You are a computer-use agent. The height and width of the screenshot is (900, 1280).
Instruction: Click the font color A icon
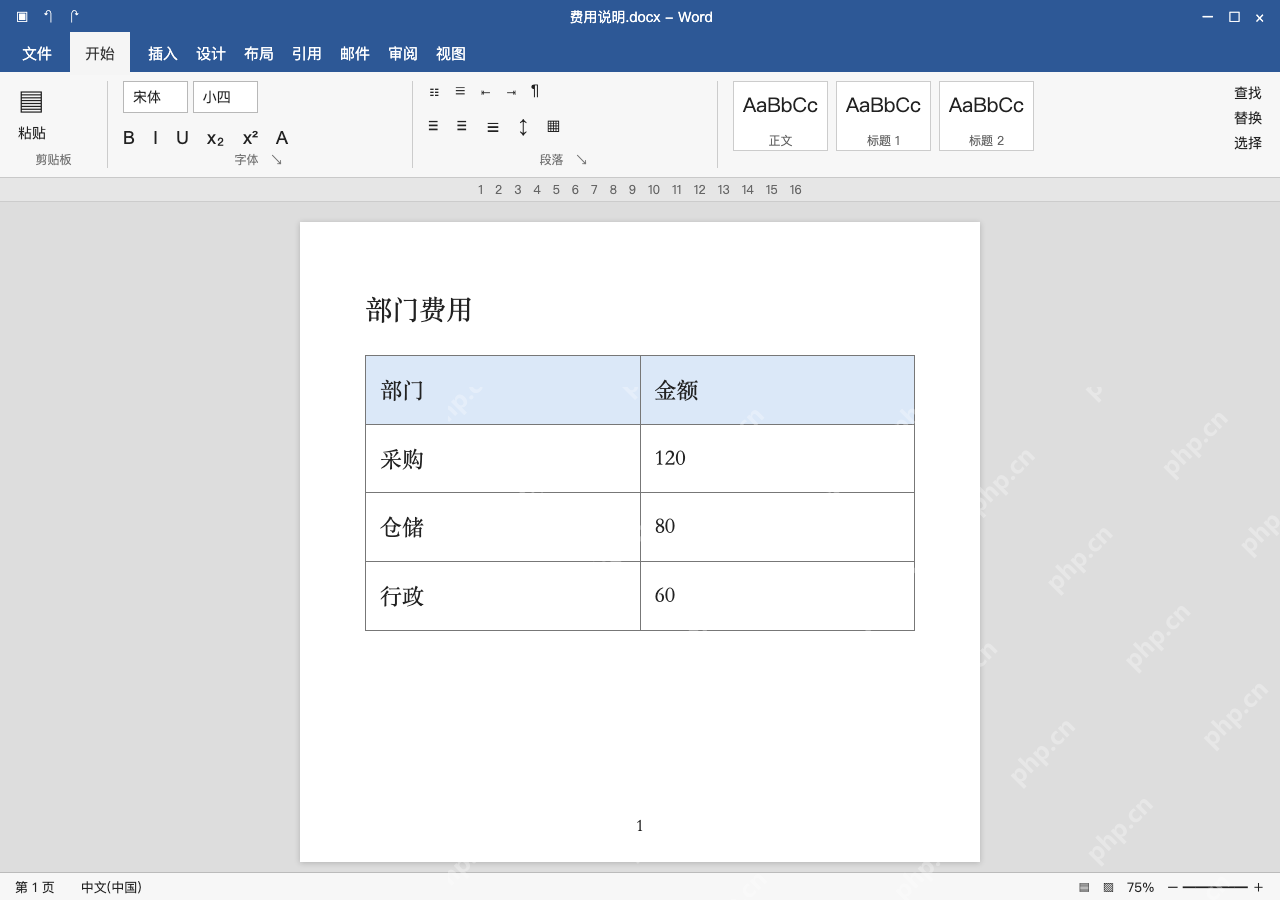coord(282,139)
